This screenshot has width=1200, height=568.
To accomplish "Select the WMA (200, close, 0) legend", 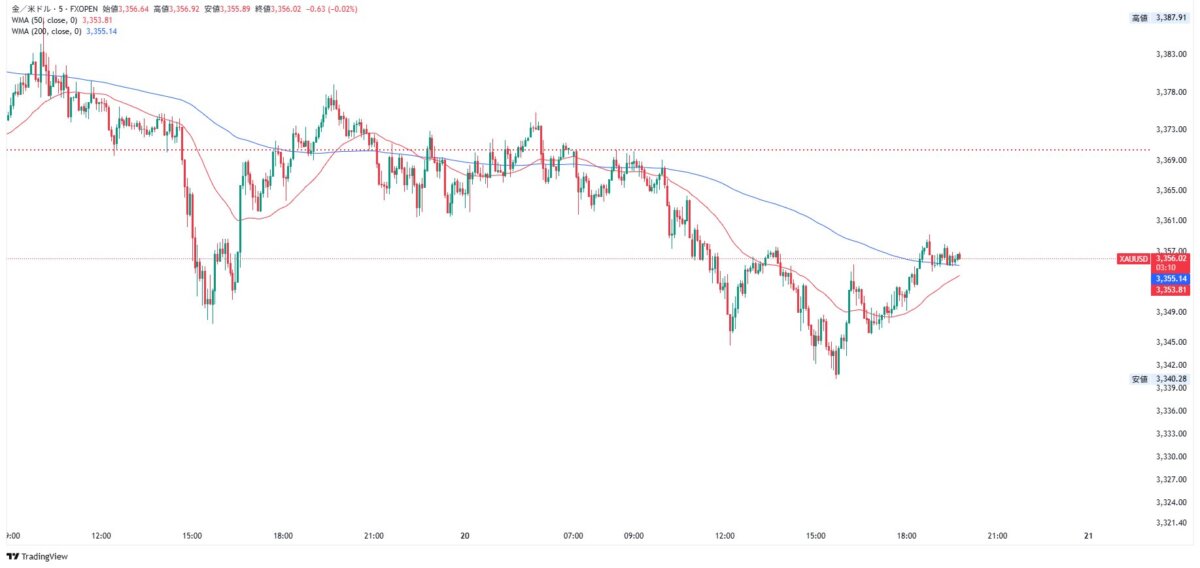I will 46,31.
